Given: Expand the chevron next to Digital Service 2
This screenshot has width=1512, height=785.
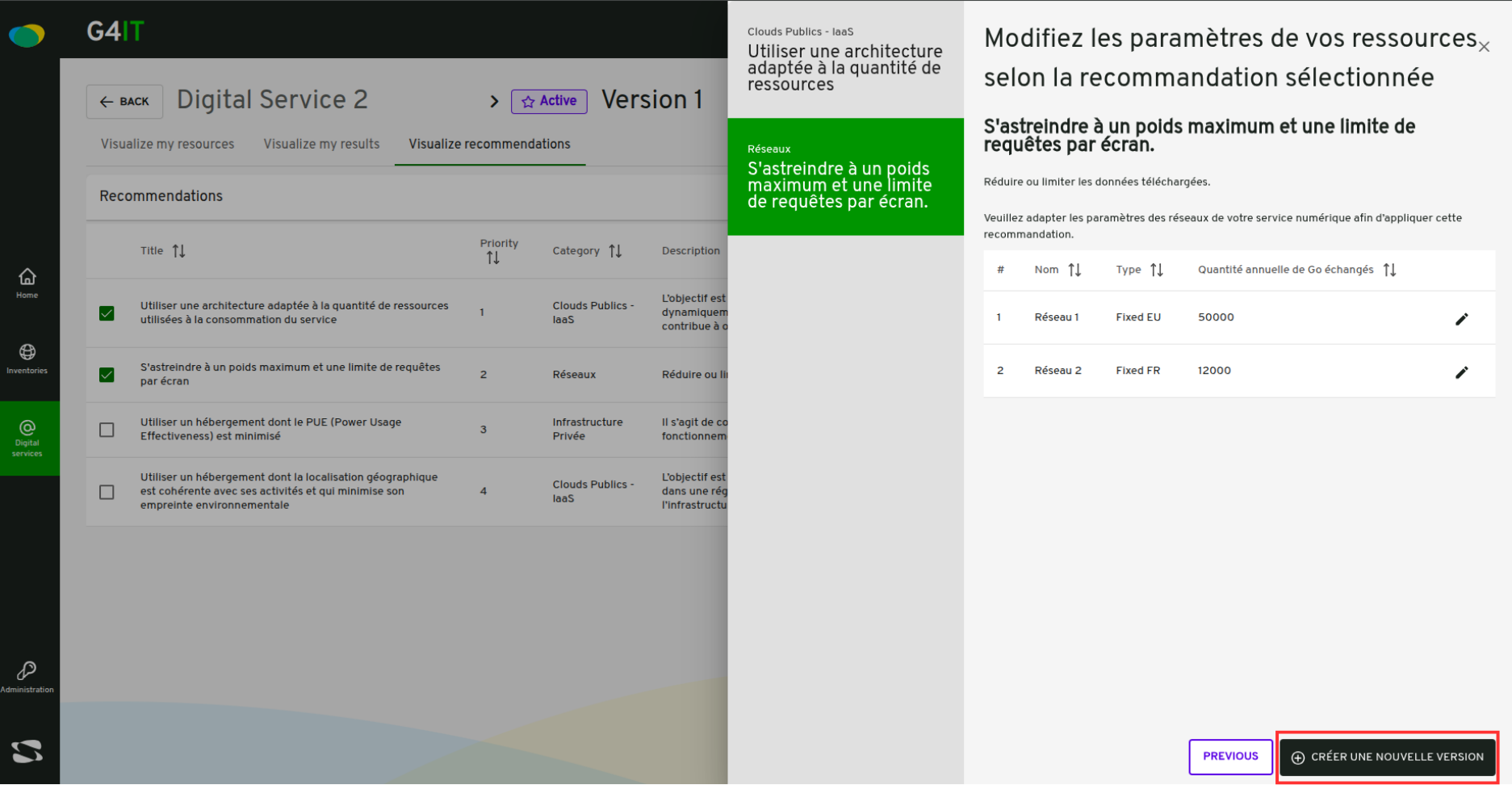Looking at the screenshot, I should tap(494, 102).
